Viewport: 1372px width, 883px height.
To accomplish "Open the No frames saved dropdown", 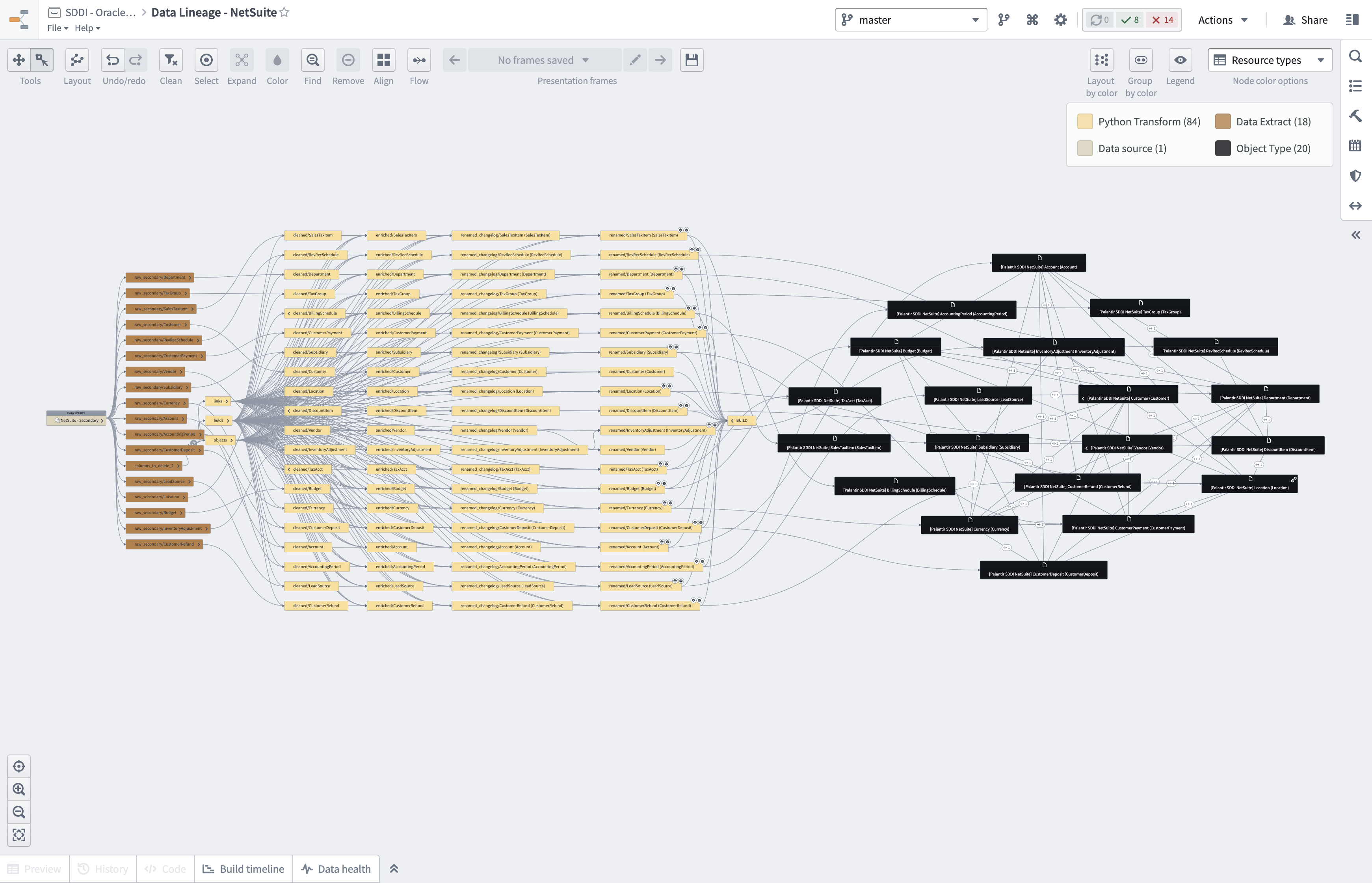I will pyautogui.click(x=545, y=60).
